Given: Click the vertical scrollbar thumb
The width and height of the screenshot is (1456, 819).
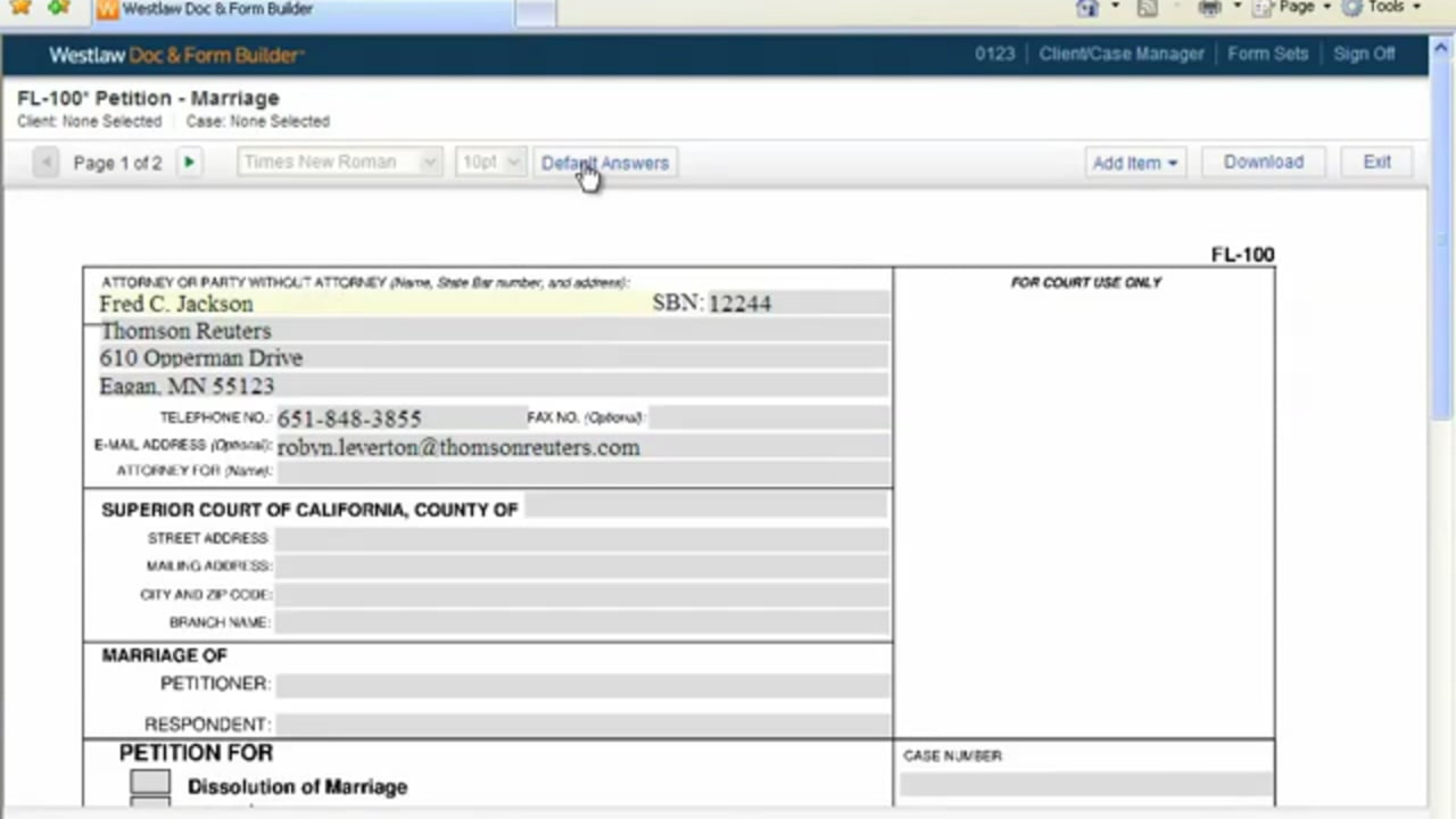Looking at the screenshot, I should [x=1441, y=237].
